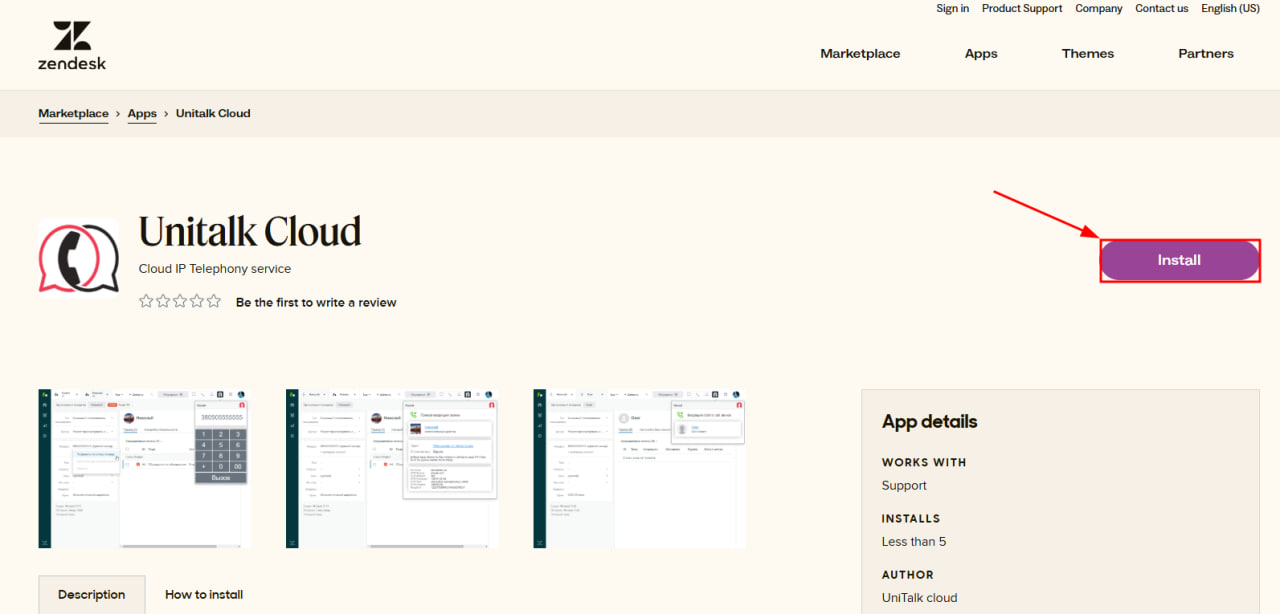
Task: Click the Apps breadcrumb link
Action: click(x=142, y=113)
